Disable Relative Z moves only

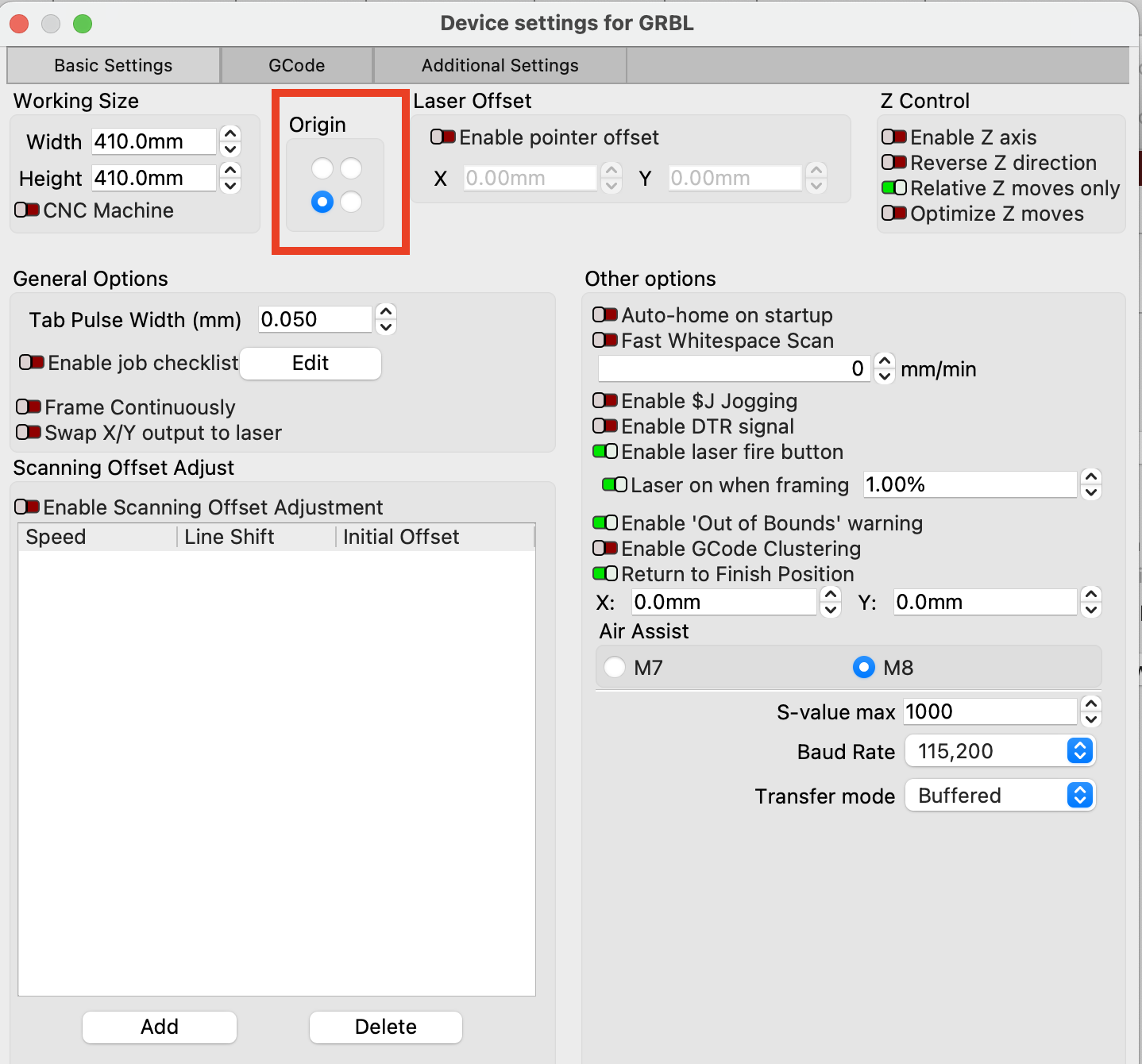(x=894, y=188)
